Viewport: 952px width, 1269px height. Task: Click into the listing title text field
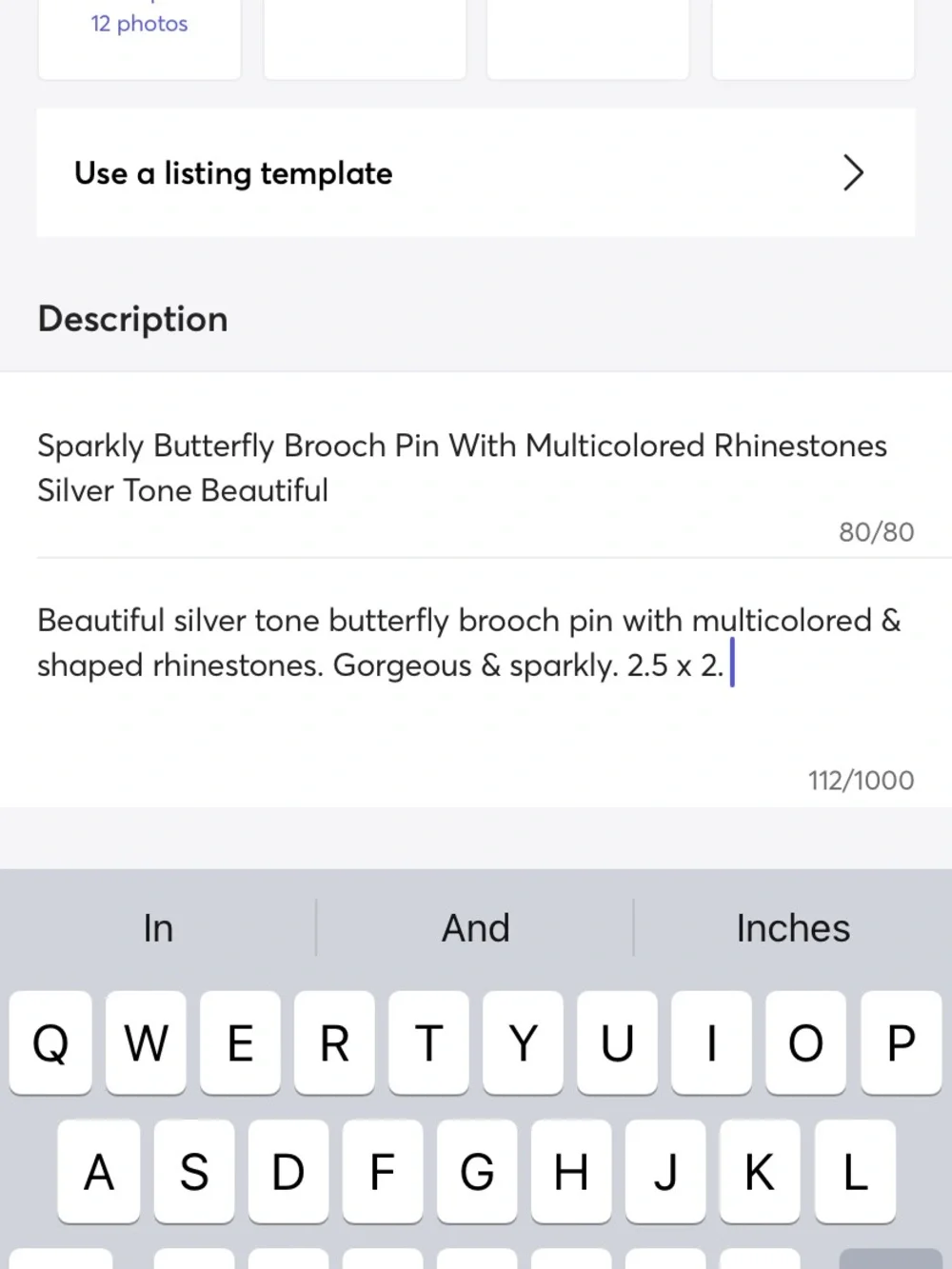[476, 467]
